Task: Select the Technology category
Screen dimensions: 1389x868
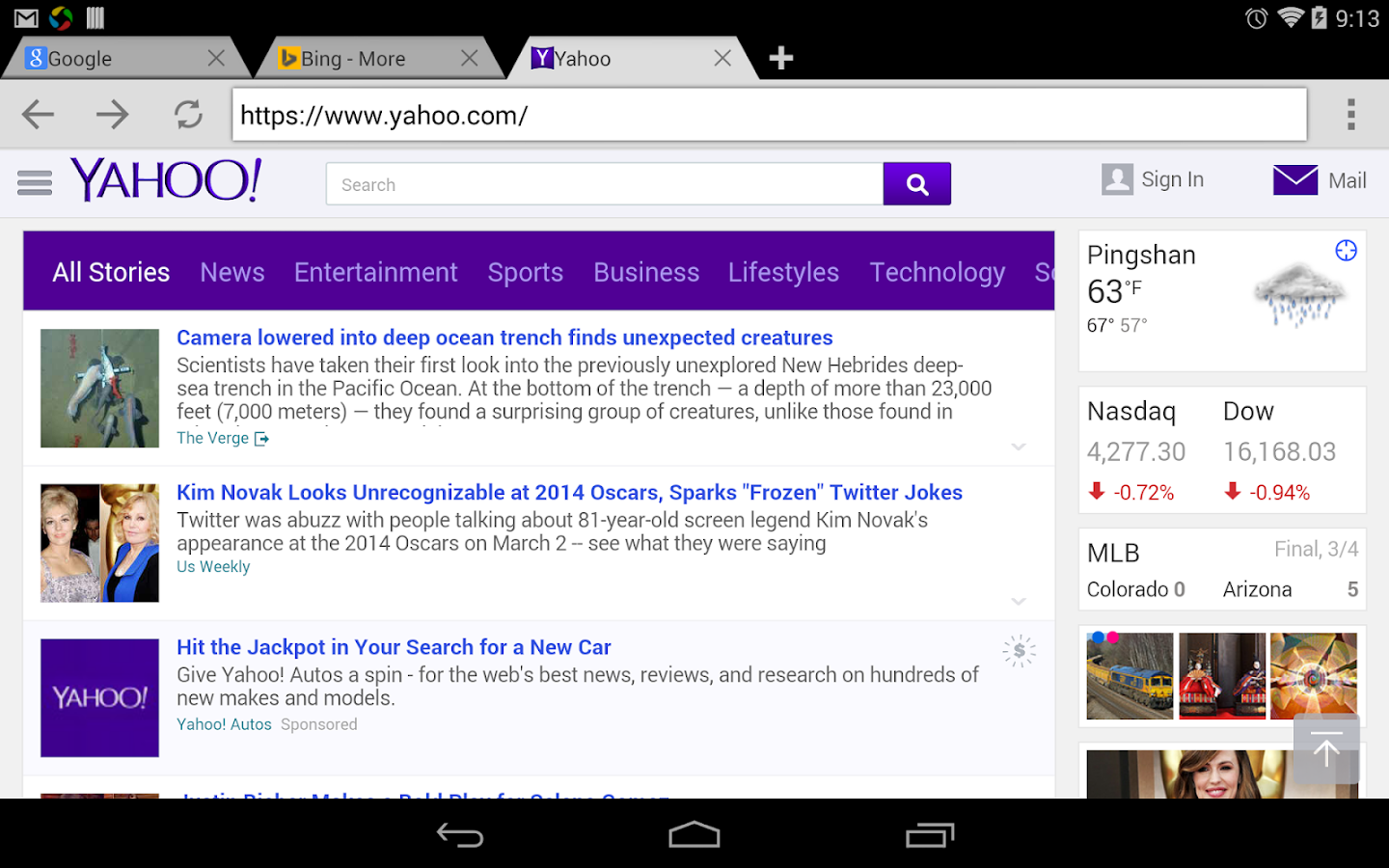Action: (938, 273)
